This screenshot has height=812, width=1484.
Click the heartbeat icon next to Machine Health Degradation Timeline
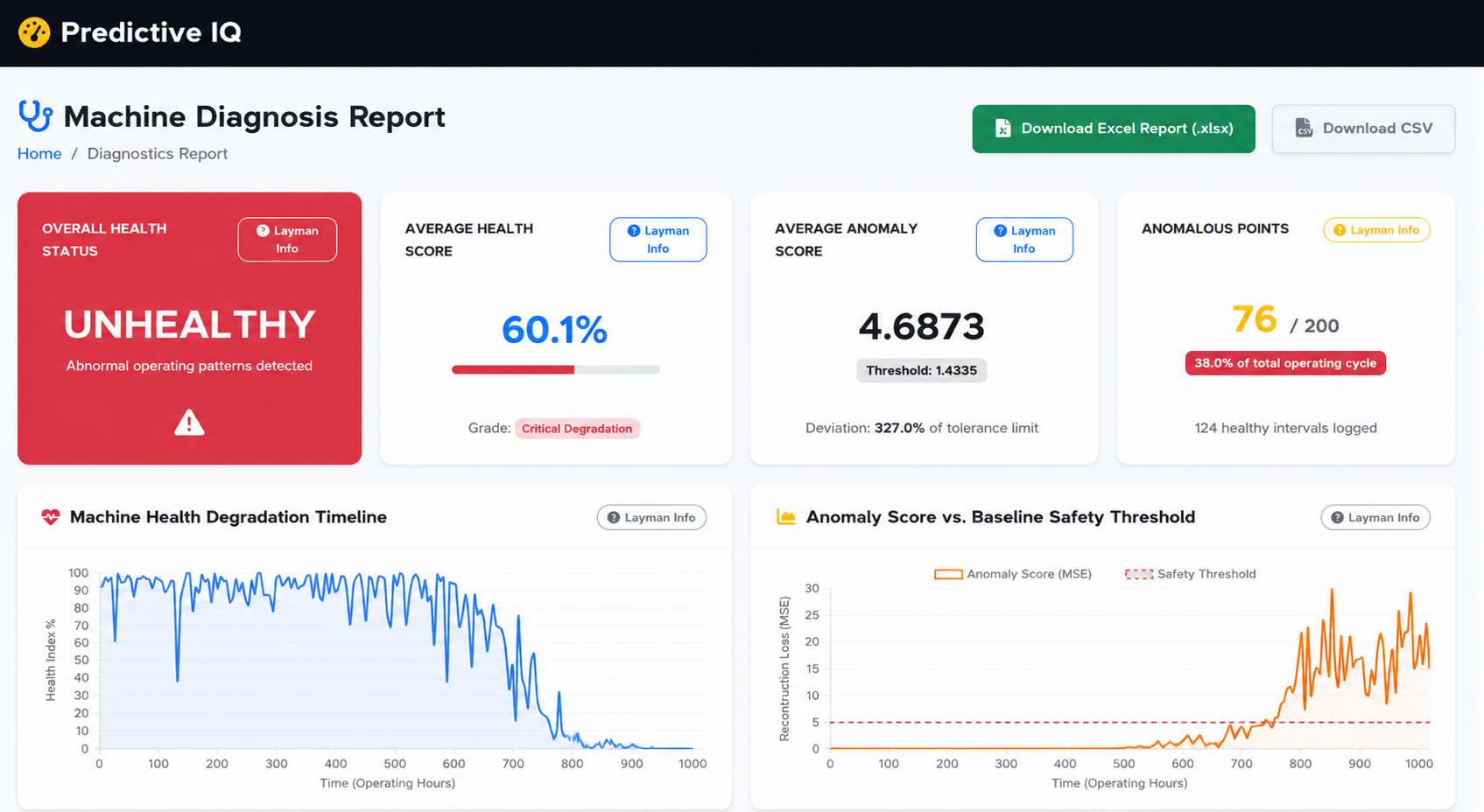(51, 517)
